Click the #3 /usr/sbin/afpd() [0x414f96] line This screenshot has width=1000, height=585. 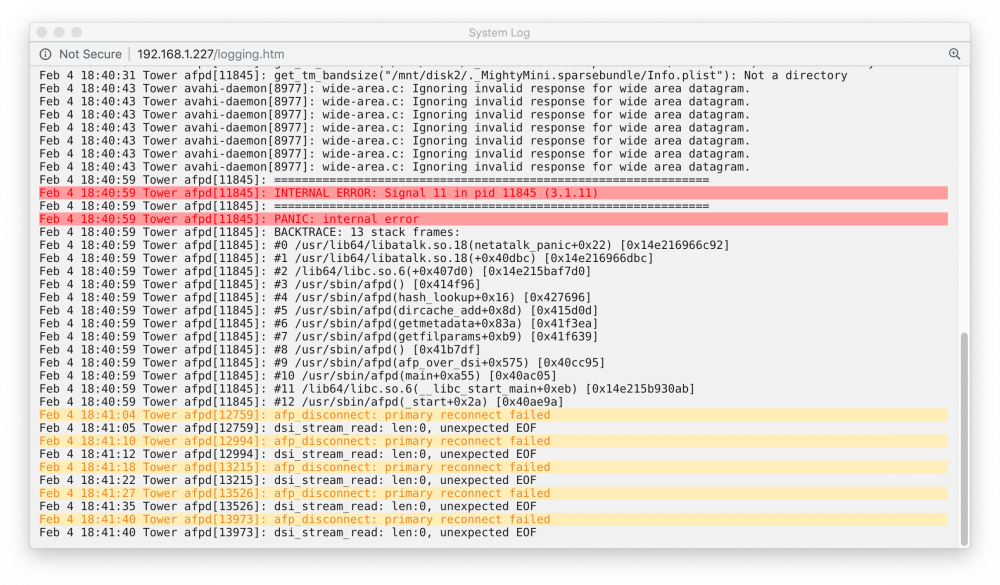[x=260, y=285]
